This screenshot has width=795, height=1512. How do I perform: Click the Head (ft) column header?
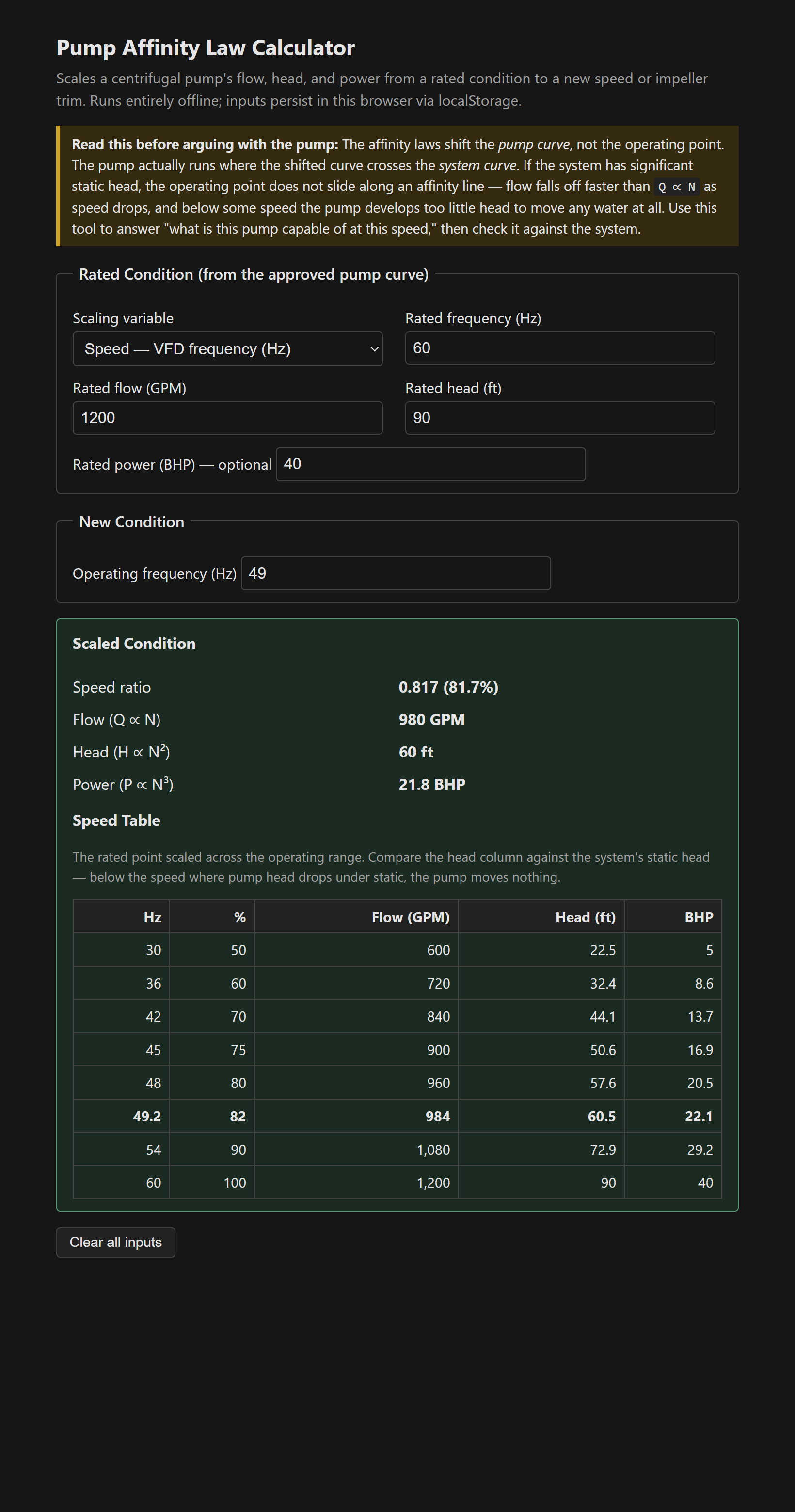(x=541, y=917)
